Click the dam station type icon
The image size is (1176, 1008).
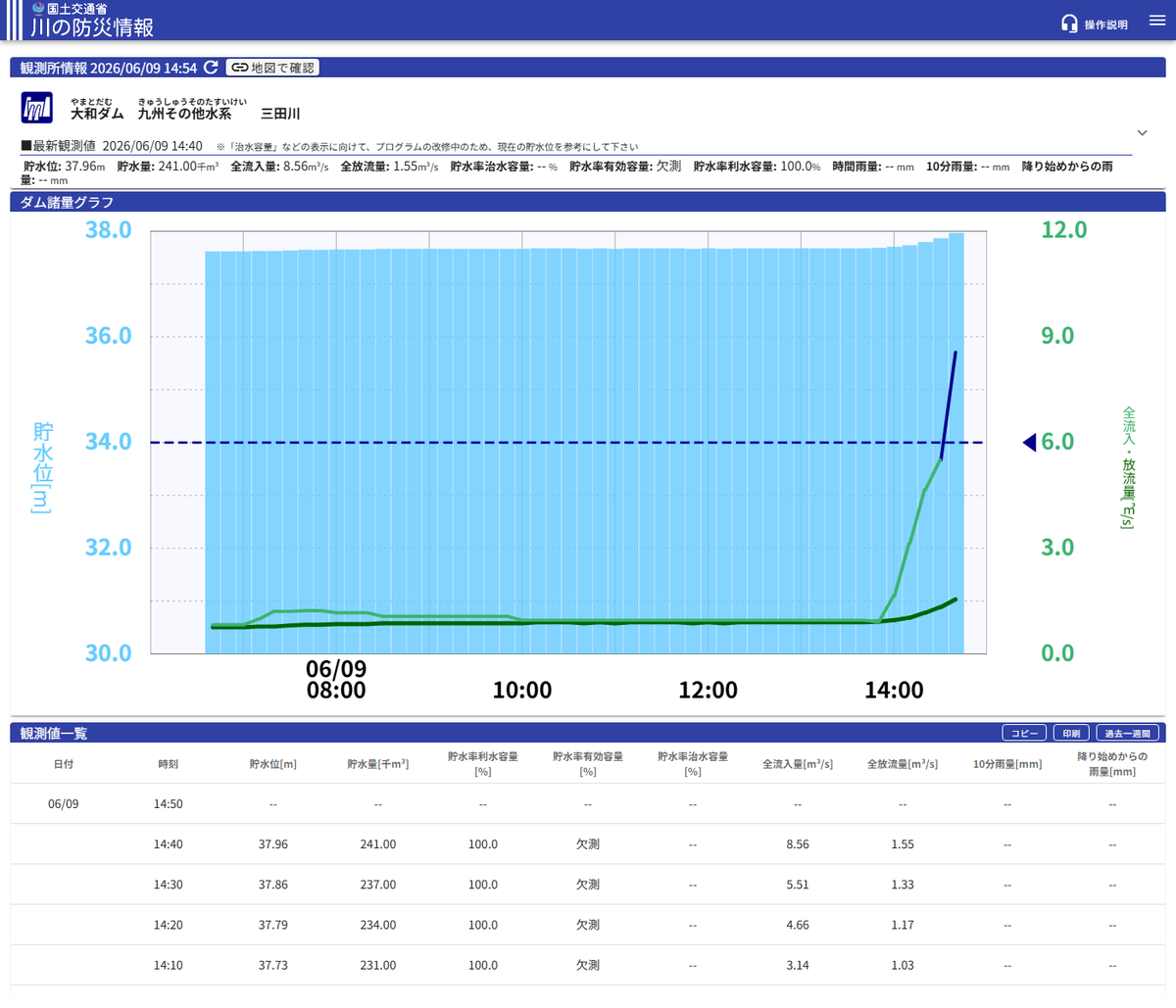point(37,108)
